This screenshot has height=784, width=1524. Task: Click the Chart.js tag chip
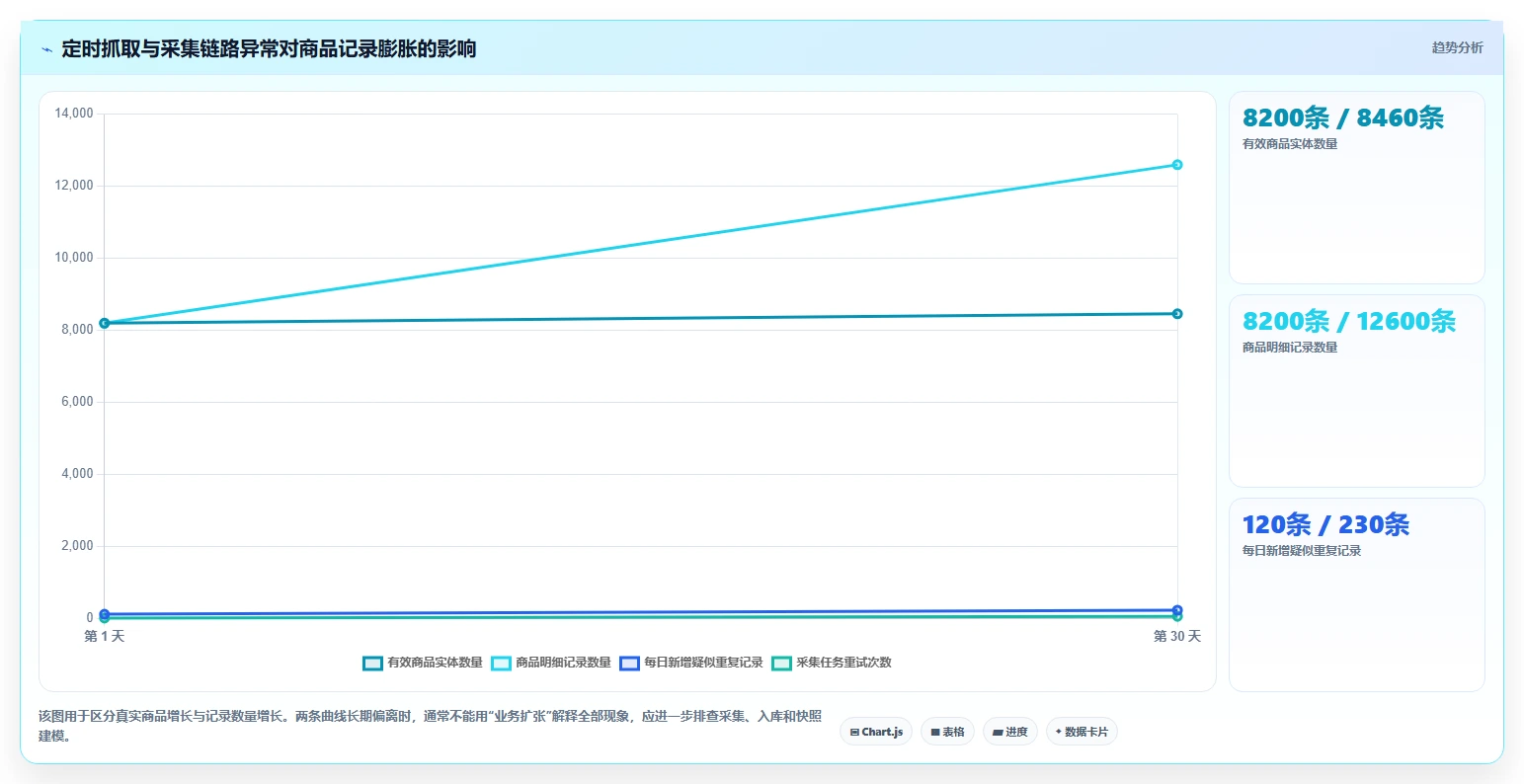(876, 732)
